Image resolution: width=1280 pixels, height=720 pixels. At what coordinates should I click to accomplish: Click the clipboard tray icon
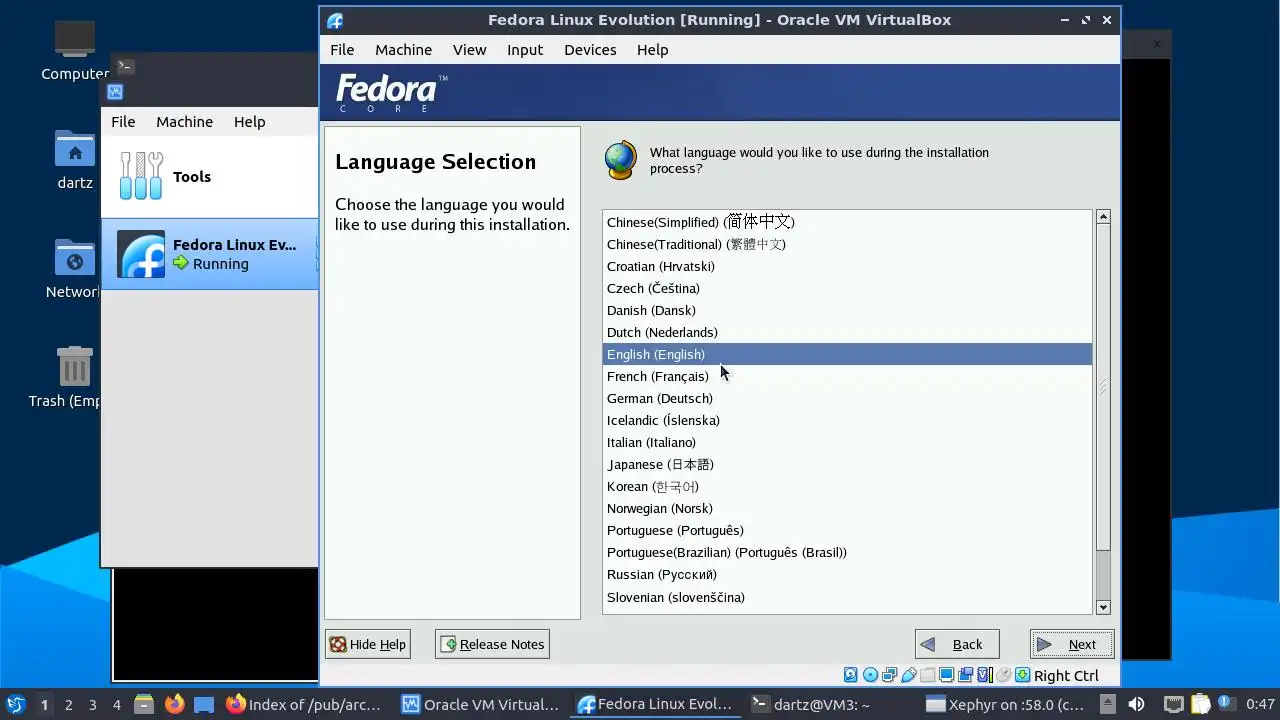[x=1200, y=704]
